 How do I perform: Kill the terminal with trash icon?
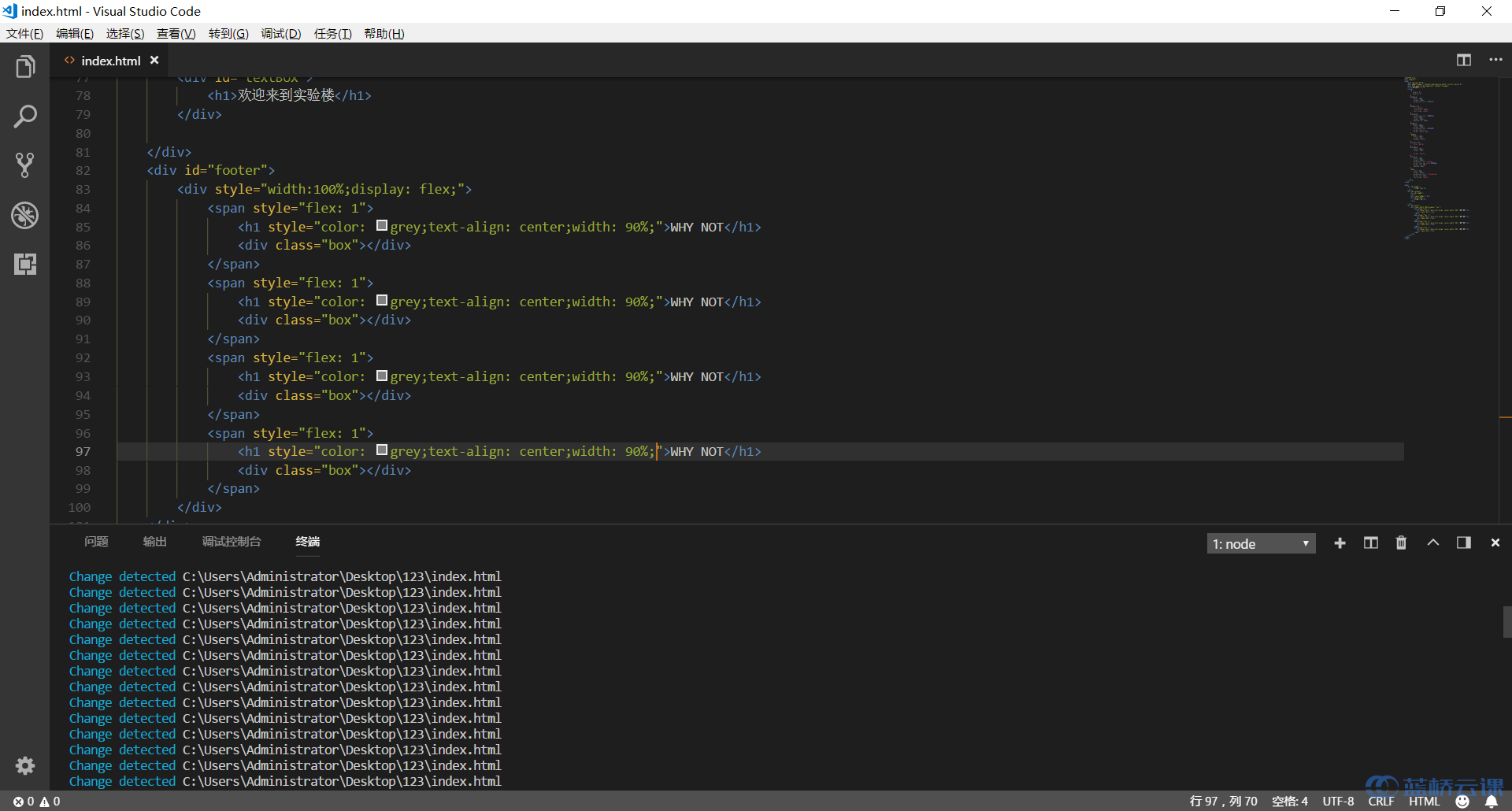1401,543
